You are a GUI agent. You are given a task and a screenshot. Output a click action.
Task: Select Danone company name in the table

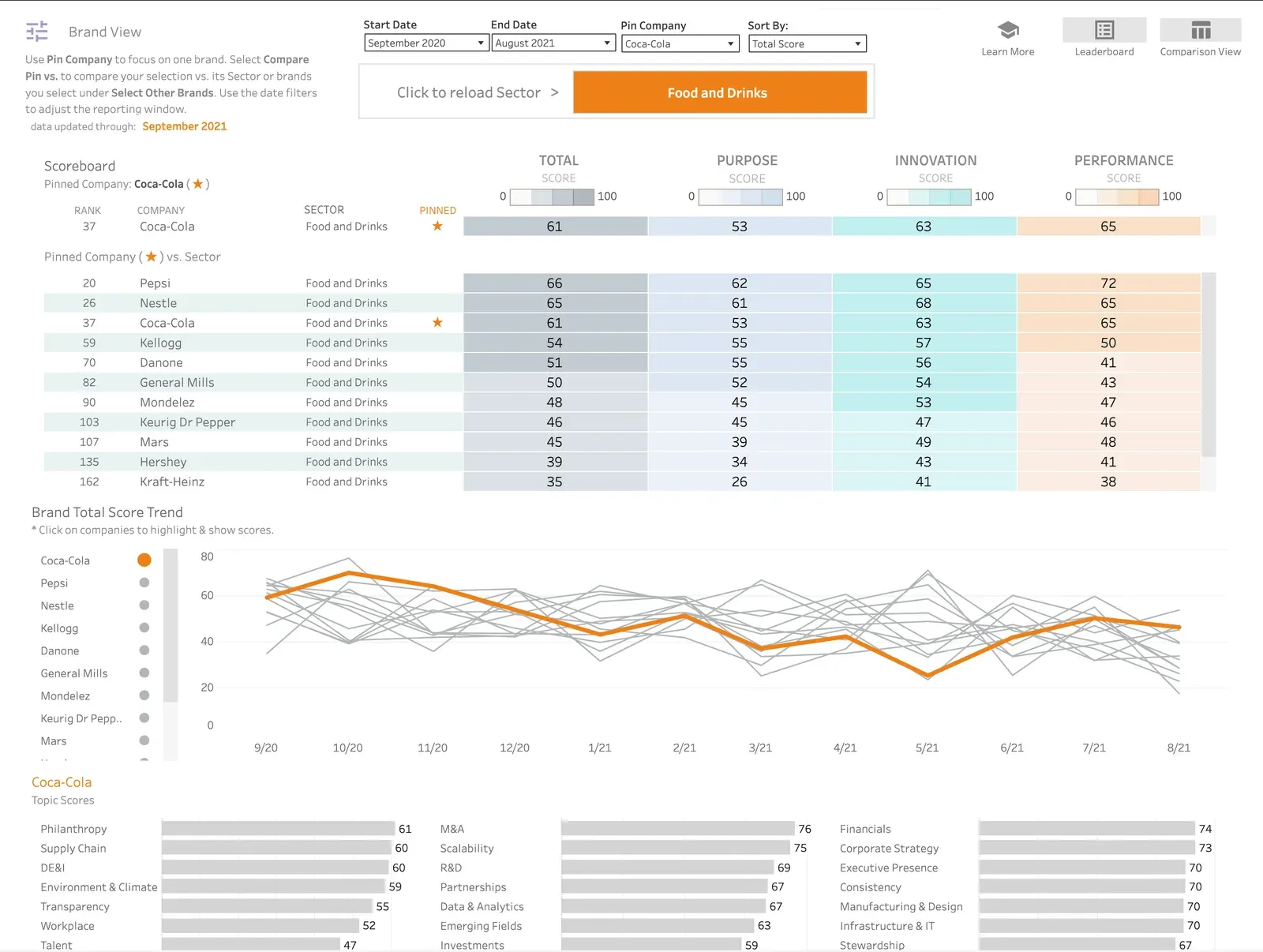pyautogui.click(x=161, y=362)
